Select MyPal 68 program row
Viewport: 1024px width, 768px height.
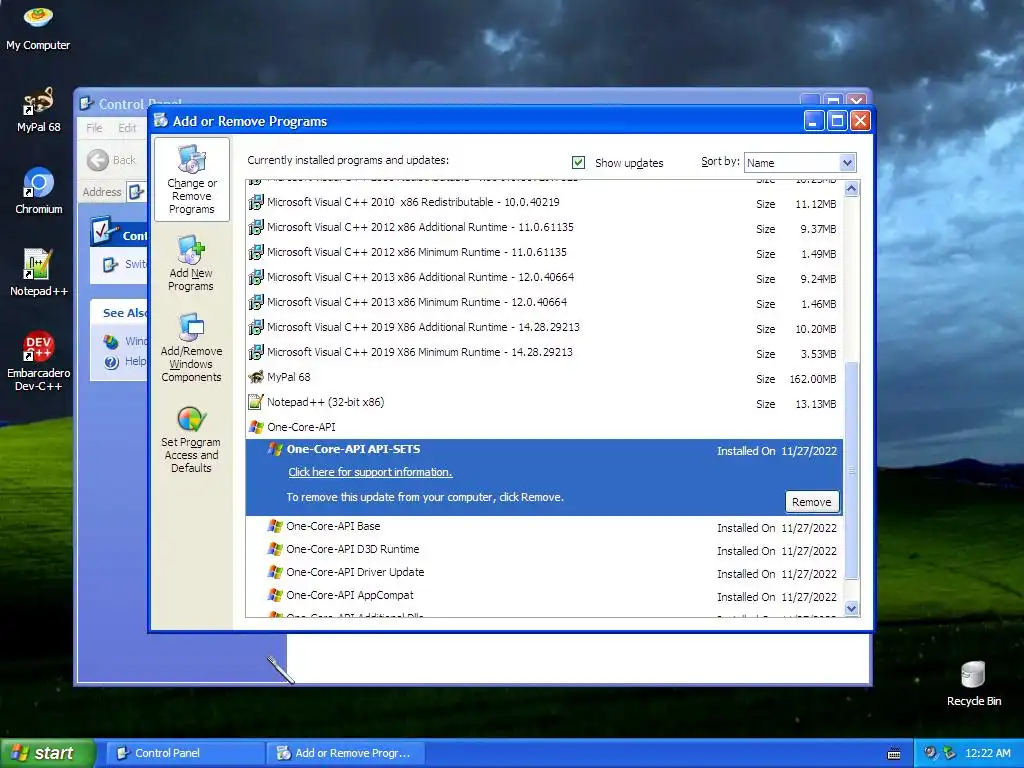pos(544,377)
